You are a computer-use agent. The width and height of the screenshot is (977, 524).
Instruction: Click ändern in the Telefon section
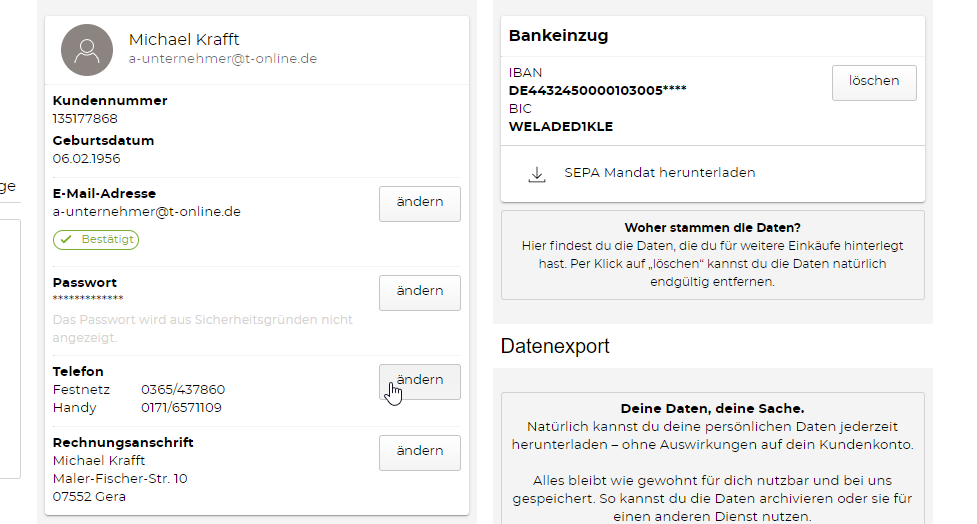(x=419, y=381)
